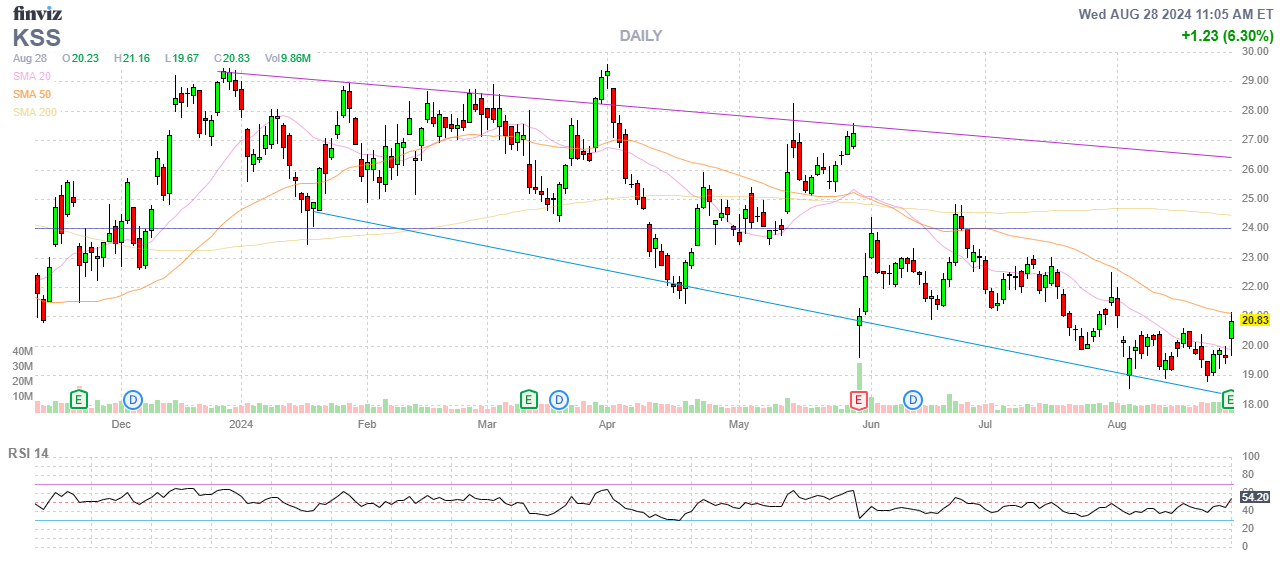1287x562 pixels.
Task: Click the finviz logo
Action: [x=36, y=14]
